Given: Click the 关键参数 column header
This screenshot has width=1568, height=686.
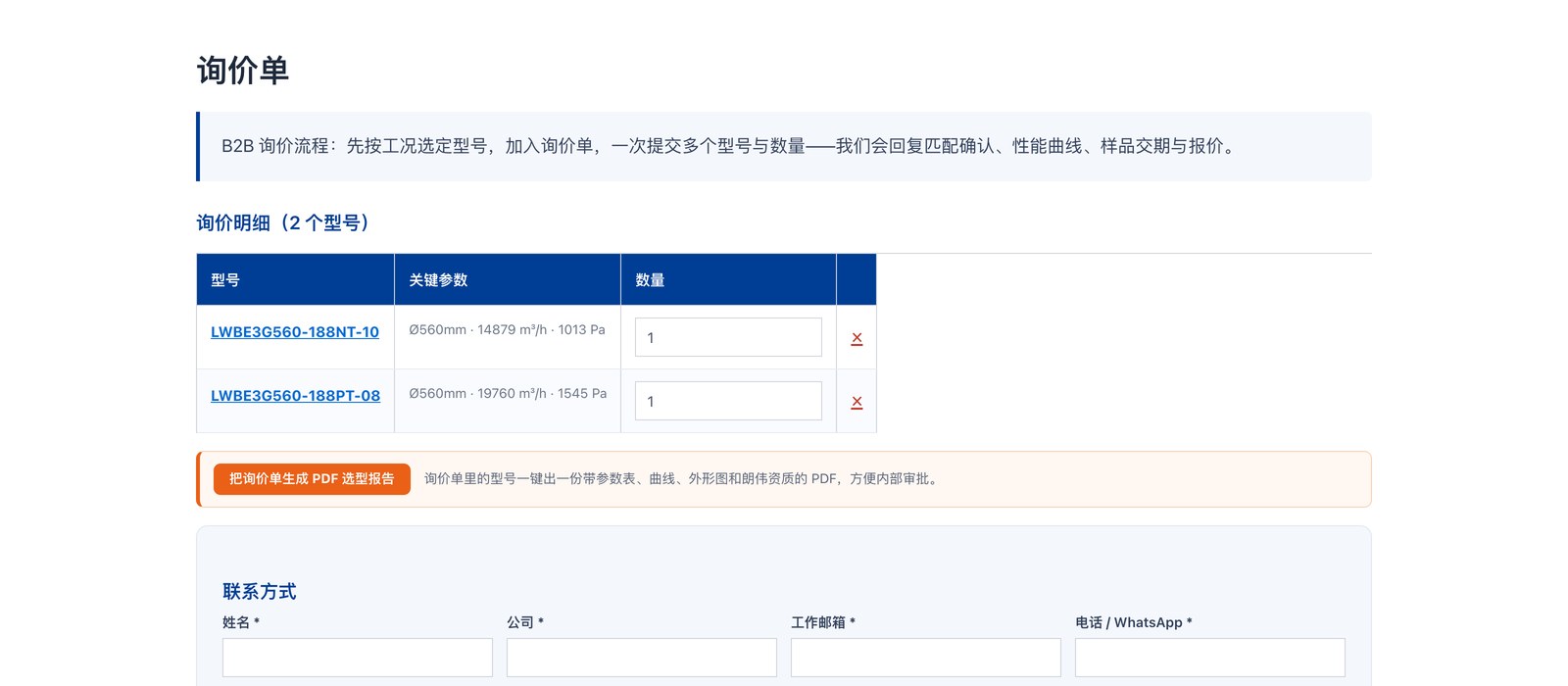Looking at the screenshot, I should pos(508,279).
